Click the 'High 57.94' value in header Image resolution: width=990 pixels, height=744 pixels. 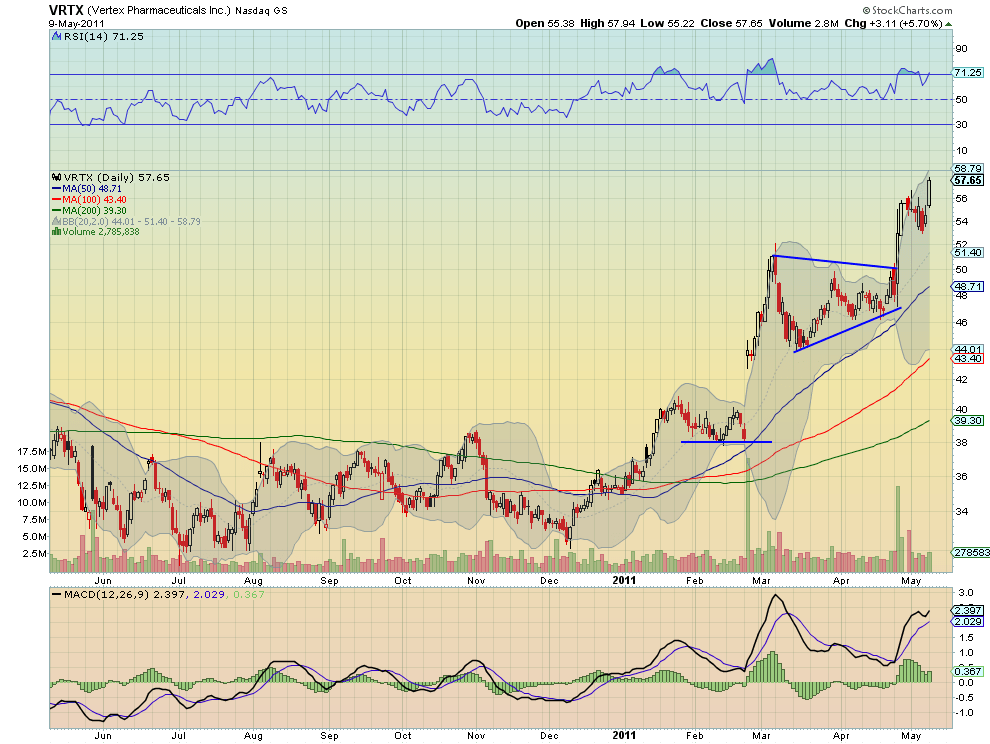point(607,23)
